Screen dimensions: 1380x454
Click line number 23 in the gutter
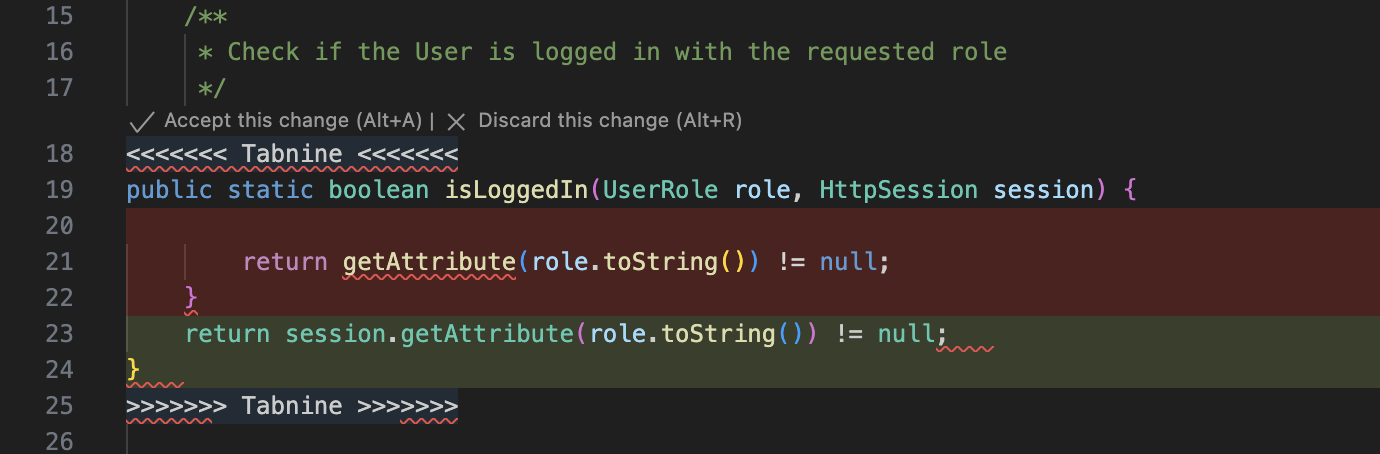(x=59, y=333)
